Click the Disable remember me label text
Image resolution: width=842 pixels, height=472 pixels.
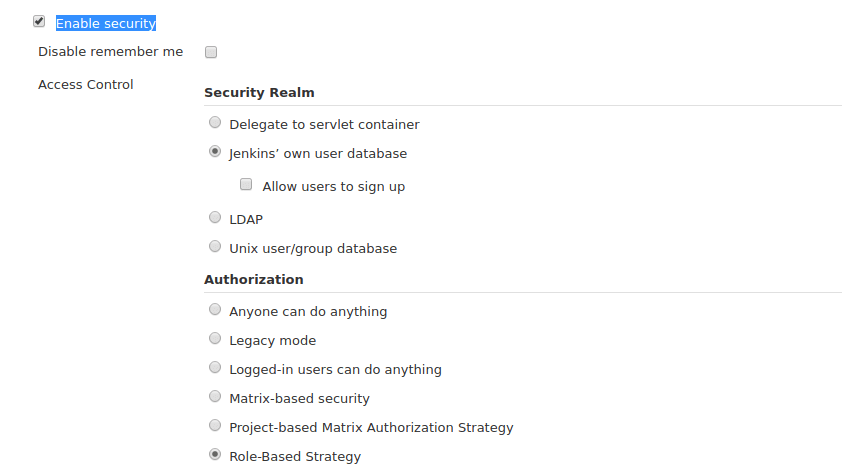click(111, 52)
